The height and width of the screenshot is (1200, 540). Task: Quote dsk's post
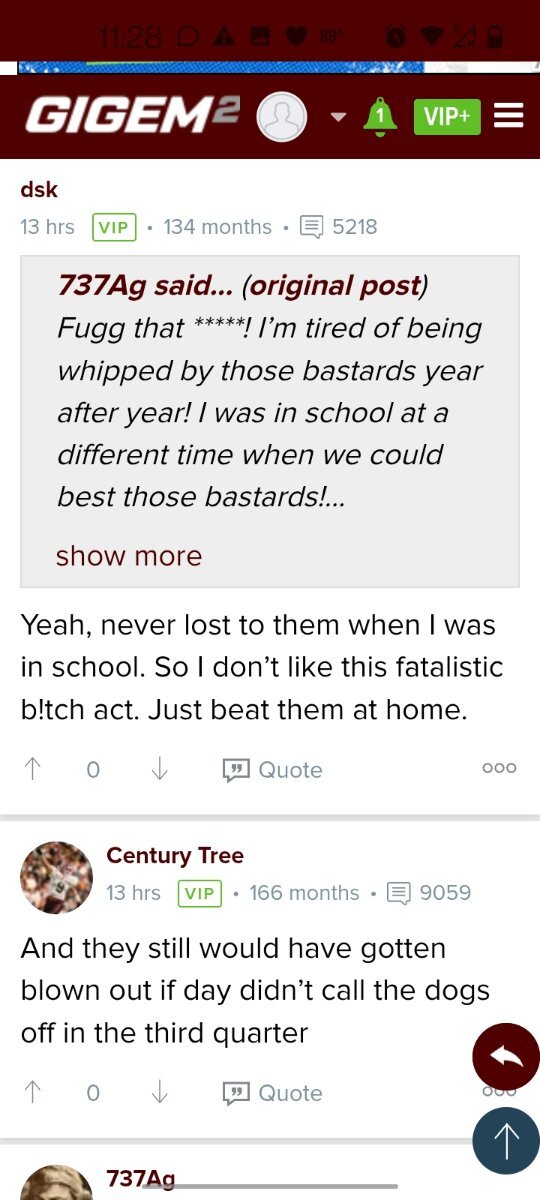click(272, 769)
